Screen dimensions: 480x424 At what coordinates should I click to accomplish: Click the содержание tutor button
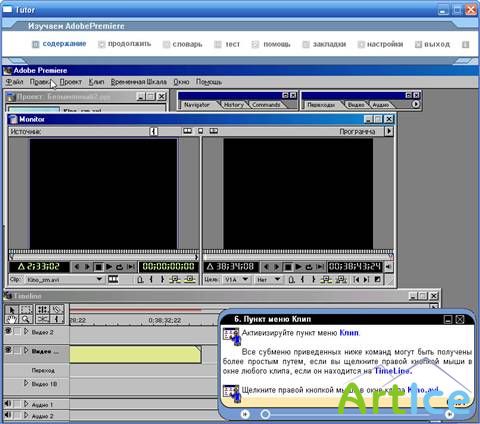[59, 44]
